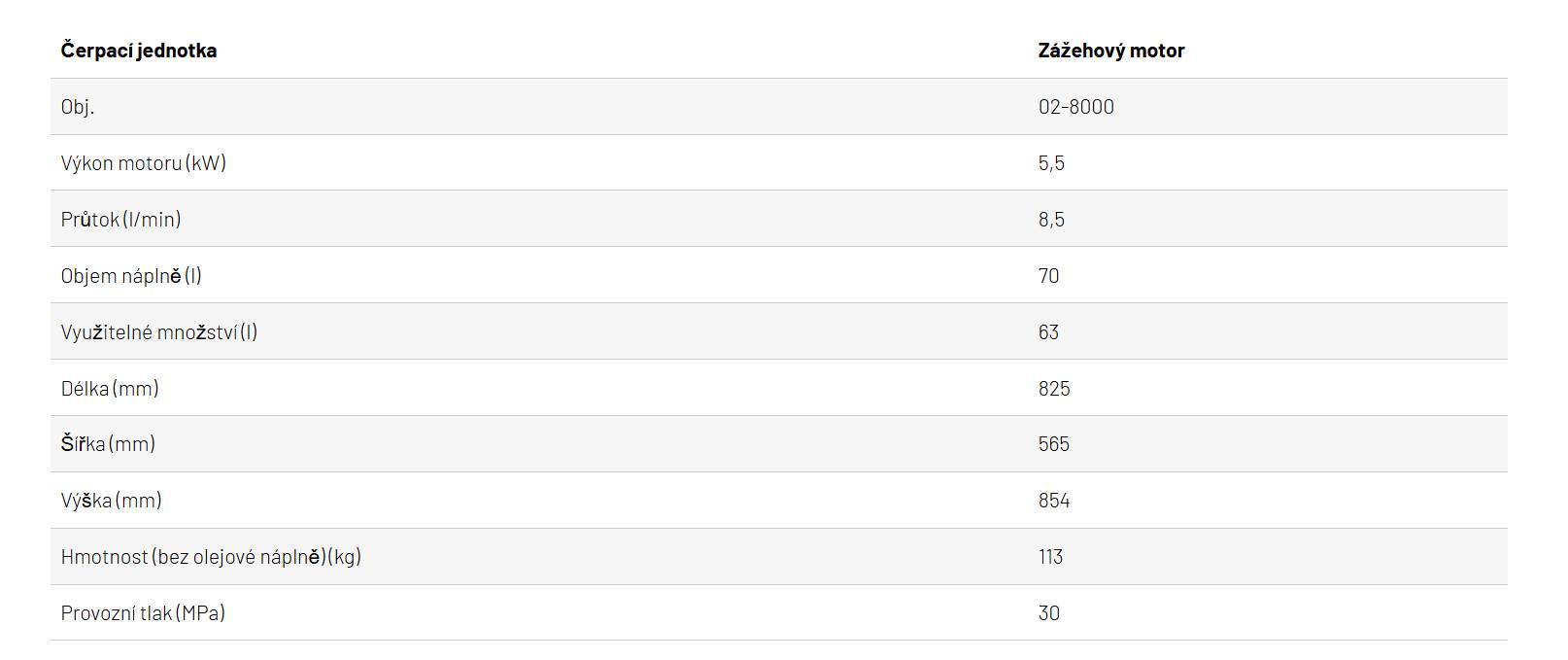Click the "Čerpací jednotka" column header
Image resolution: width=1568 pixels, height=660 pixels.
point(139,51)
